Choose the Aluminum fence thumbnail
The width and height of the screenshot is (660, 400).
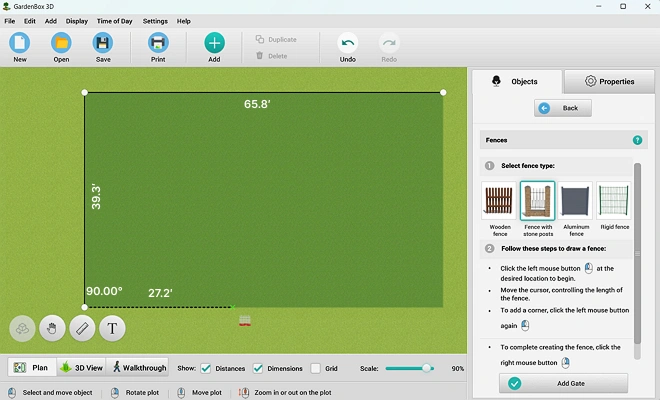(x=575, y=200)
